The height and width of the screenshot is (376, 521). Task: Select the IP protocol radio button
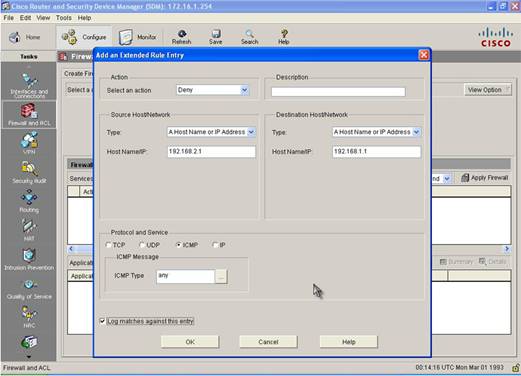tap(215, 245)
